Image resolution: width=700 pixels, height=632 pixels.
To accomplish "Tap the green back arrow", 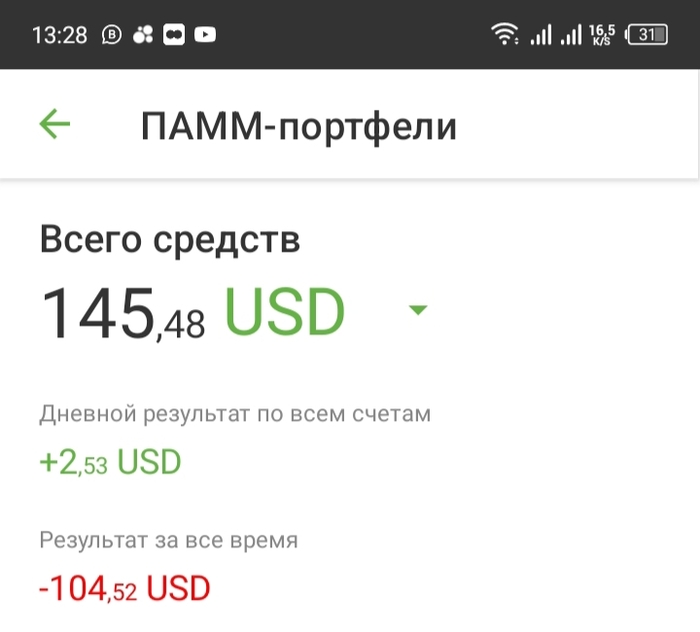I will point(55,124).
